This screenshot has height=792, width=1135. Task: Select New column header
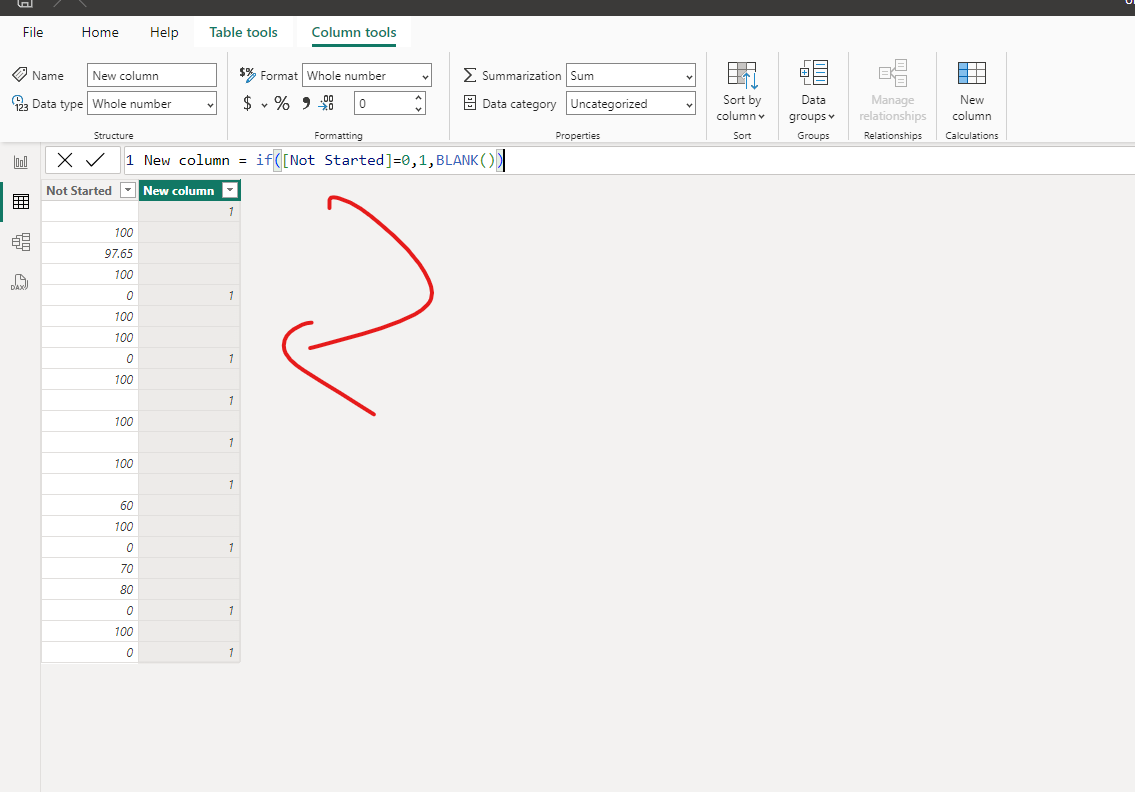179,190
